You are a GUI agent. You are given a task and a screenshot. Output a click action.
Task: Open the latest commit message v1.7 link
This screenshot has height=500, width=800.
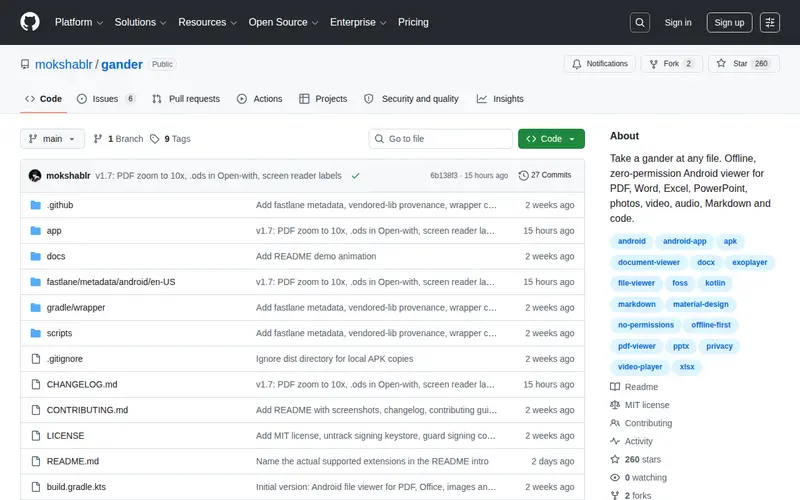click(218, 176)
